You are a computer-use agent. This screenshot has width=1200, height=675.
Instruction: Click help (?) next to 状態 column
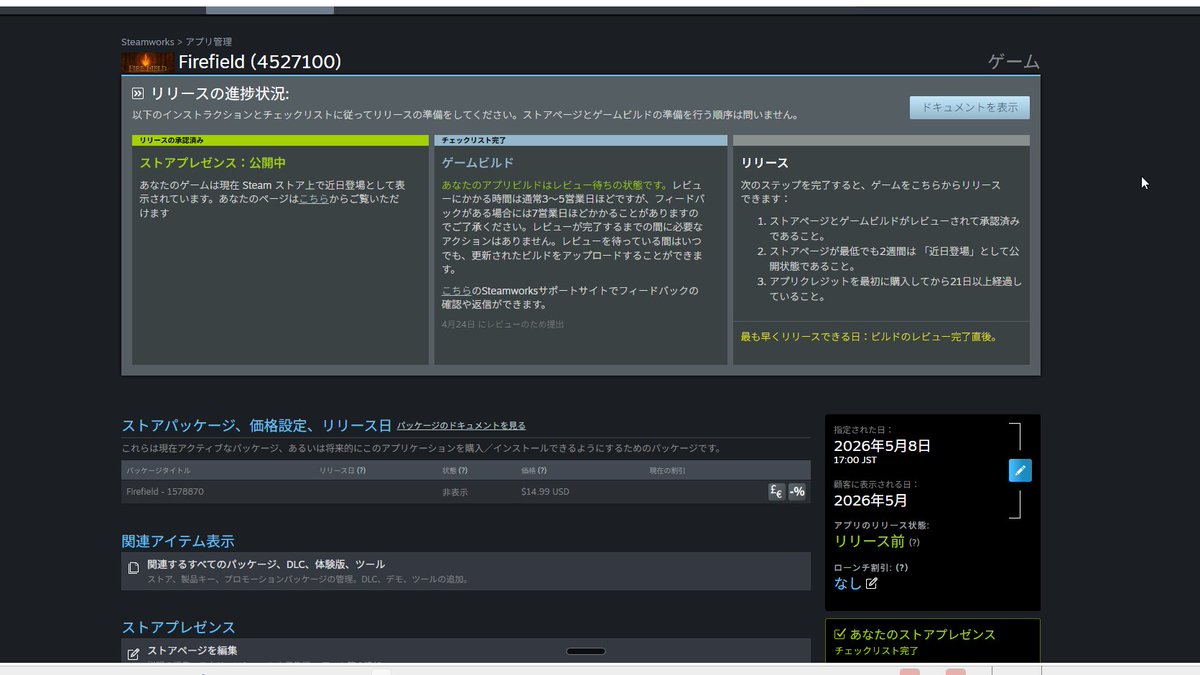[x=463, y=470]
